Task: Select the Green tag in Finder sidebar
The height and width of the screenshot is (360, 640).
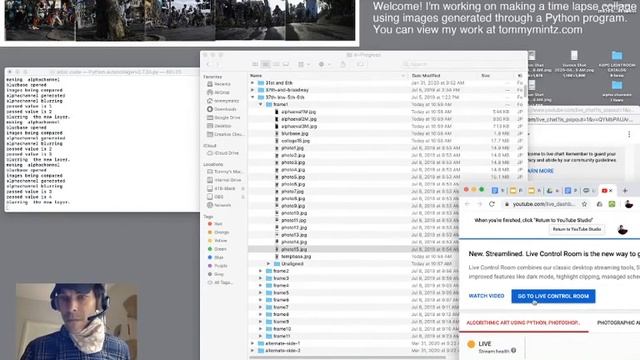Action: 217,249
